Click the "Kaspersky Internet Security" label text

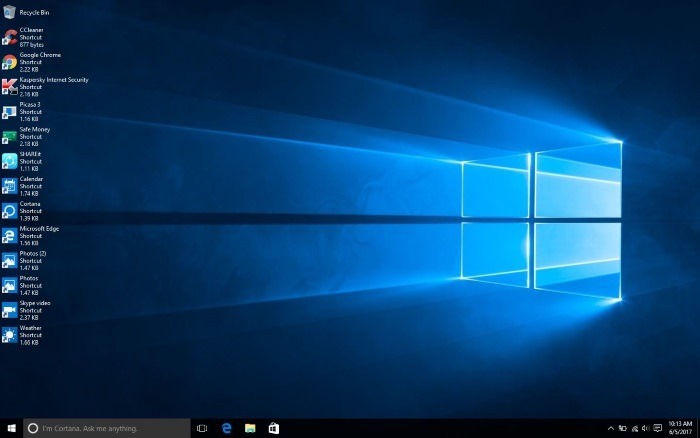click(x=54, y=79)
